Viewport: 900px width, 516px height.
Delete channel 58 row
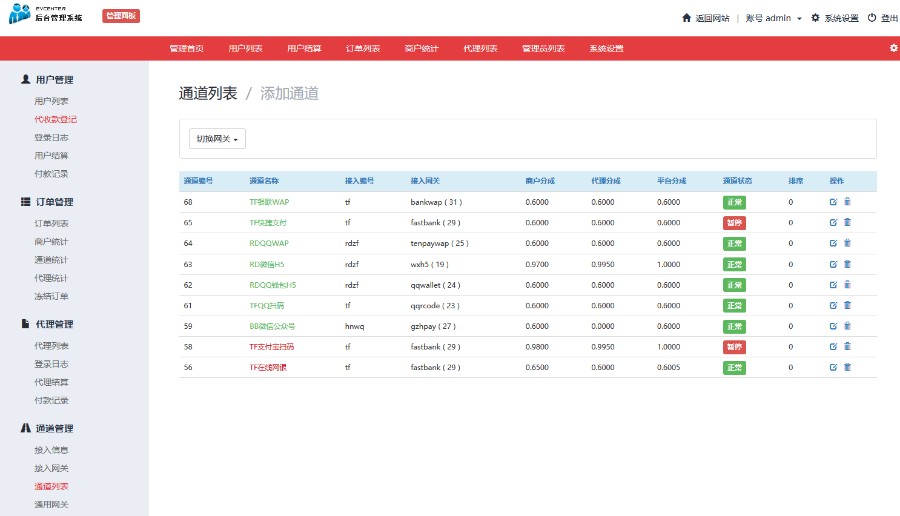(847, 347)
